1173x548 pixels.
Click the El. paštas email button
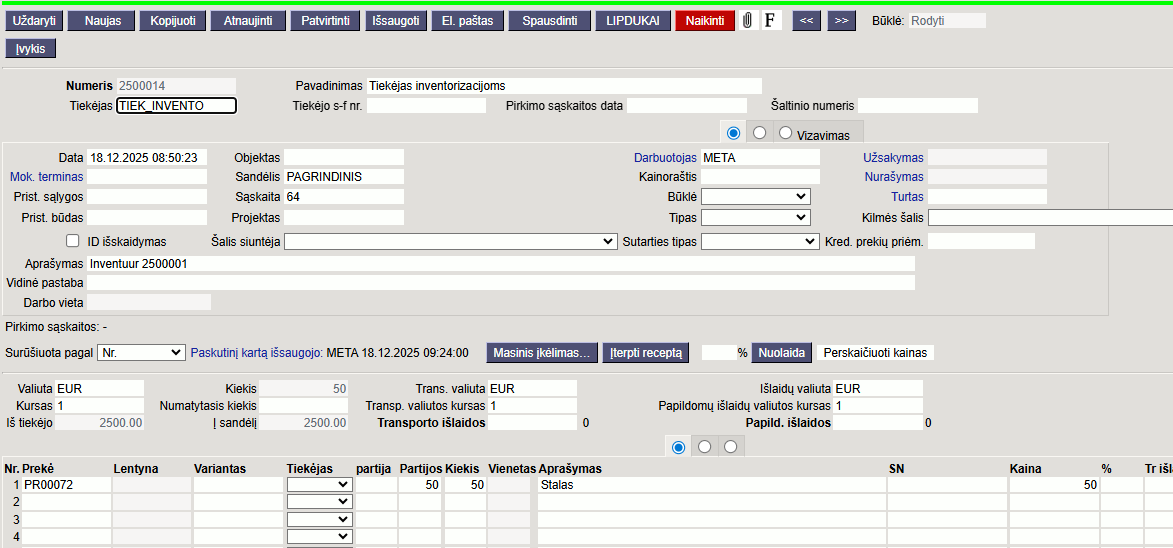click(x=465, y=20)
